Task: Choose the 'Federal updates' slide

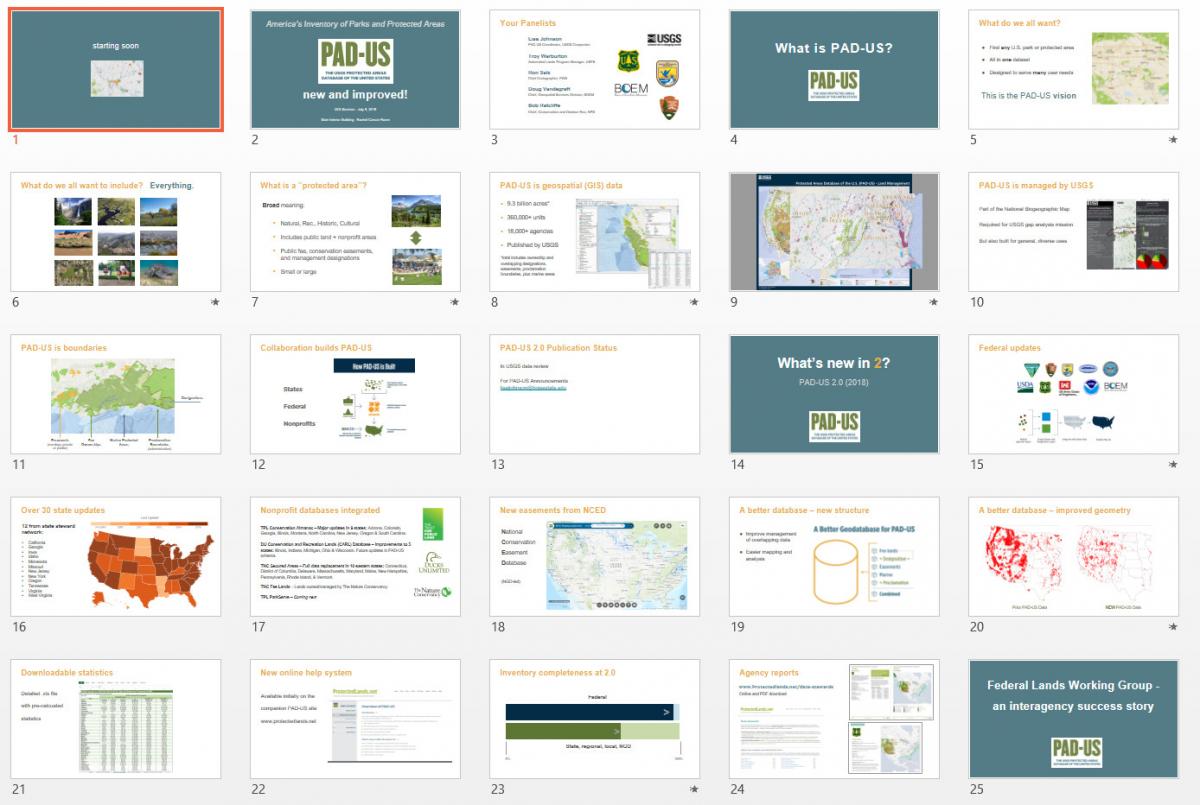Action: [1074, 394]
